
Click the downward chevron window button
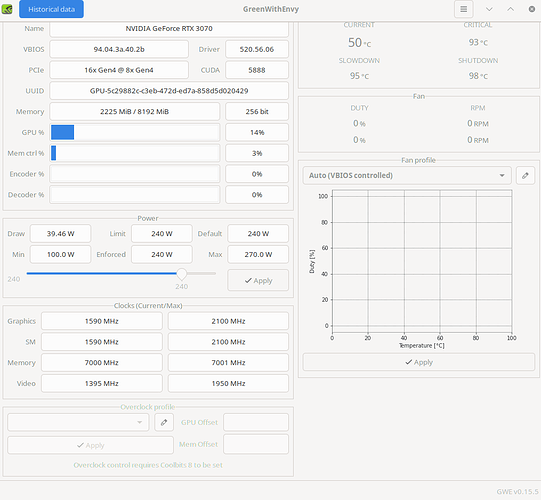coord(489,9)
